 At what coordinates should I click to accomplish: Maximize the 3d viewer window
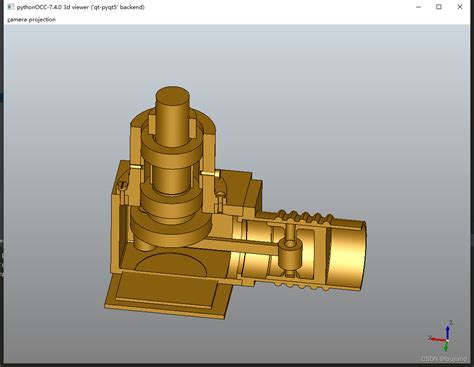(x=439, y=7)
